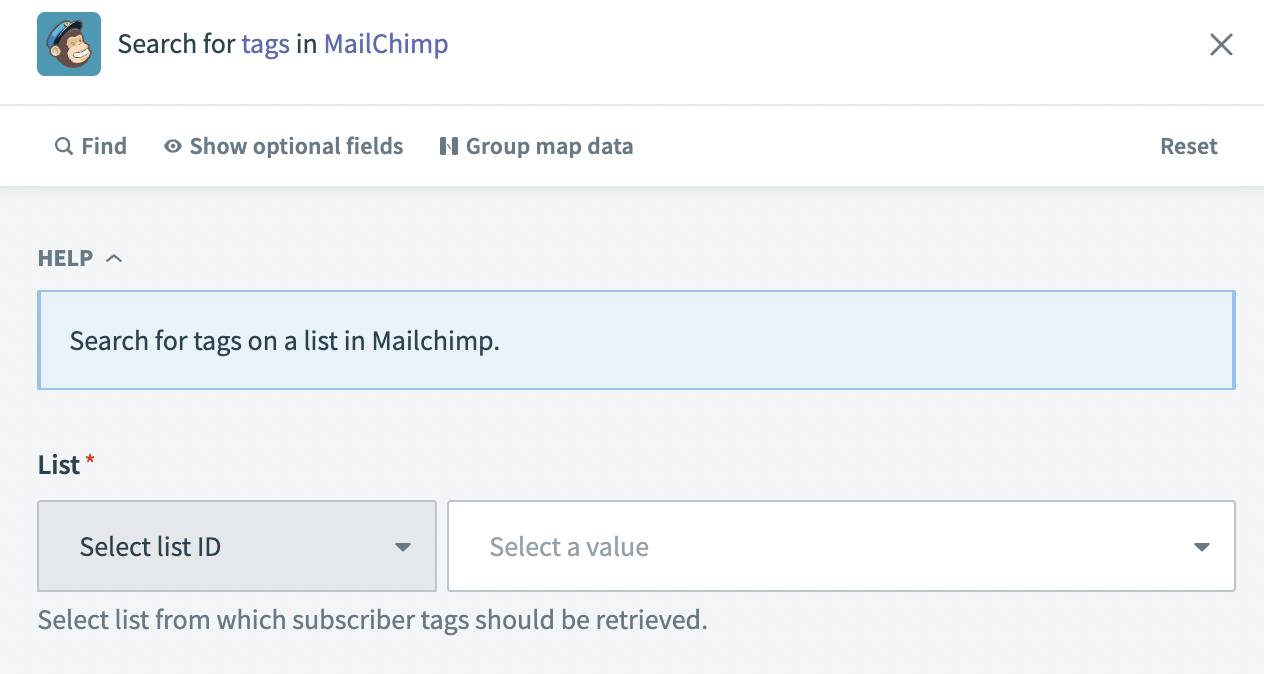The width and height of the screenshot is (1264, 674).
Task: Click the Group map data icon
Action: pos(448,146)
